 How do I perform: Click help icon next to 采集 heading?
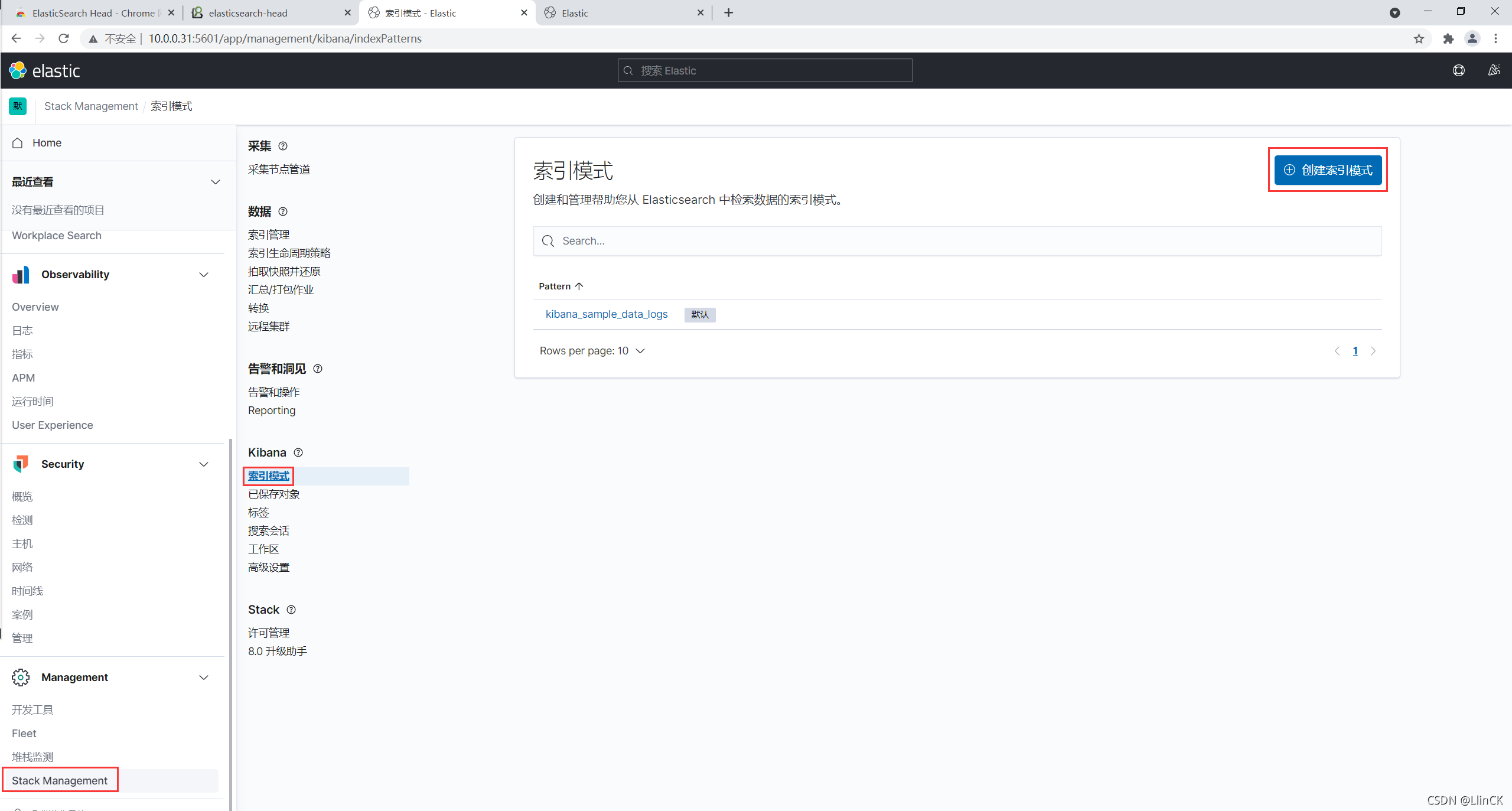[x=283, y=146]
